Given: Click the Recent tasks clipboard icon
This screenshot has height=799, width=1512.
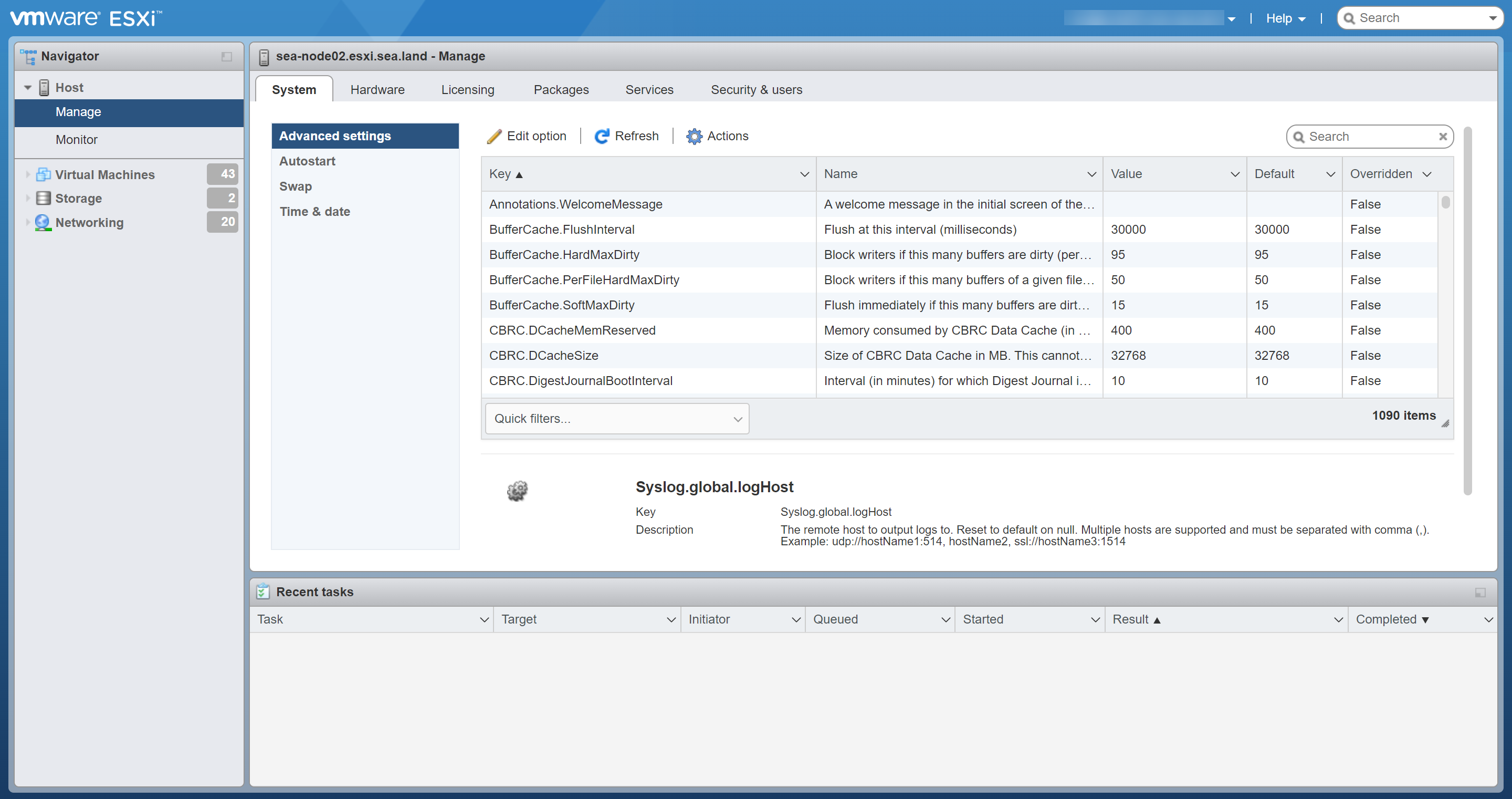Looking at the screenshot, I should point(263,592).
